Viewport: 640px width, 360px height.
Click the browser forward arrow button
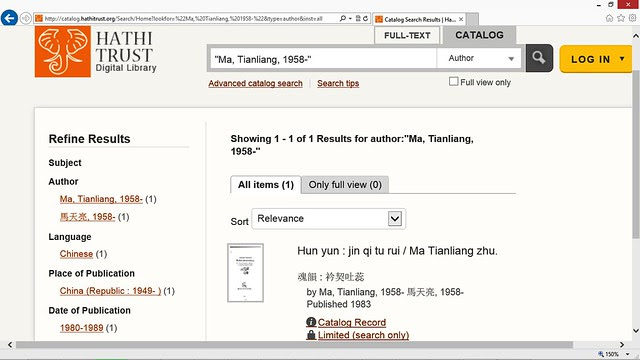[26, 18]
